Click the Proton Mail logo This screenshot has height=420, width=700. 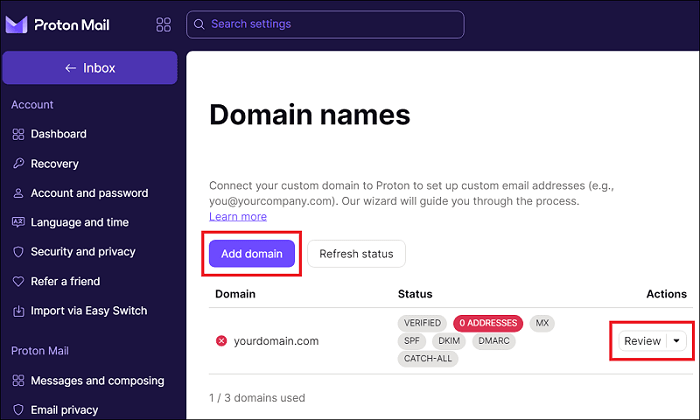(58, 25)
